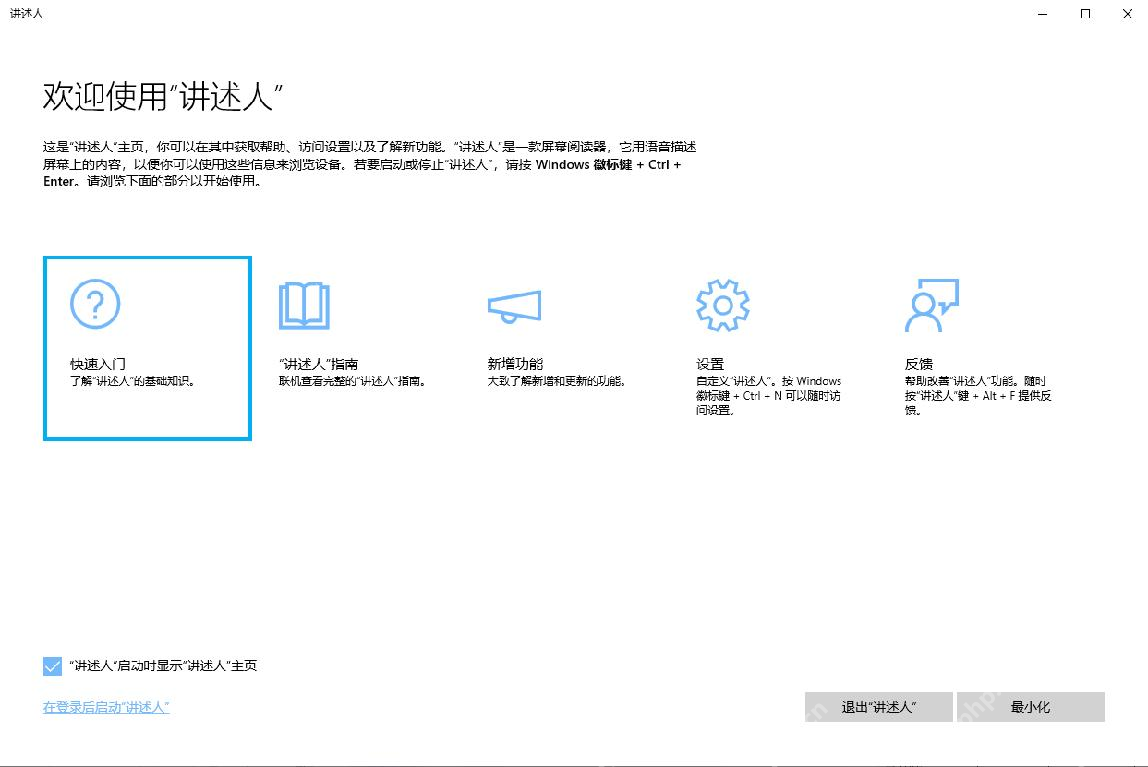Open the 在登录后启动"讲述人" link

point(106,707)
